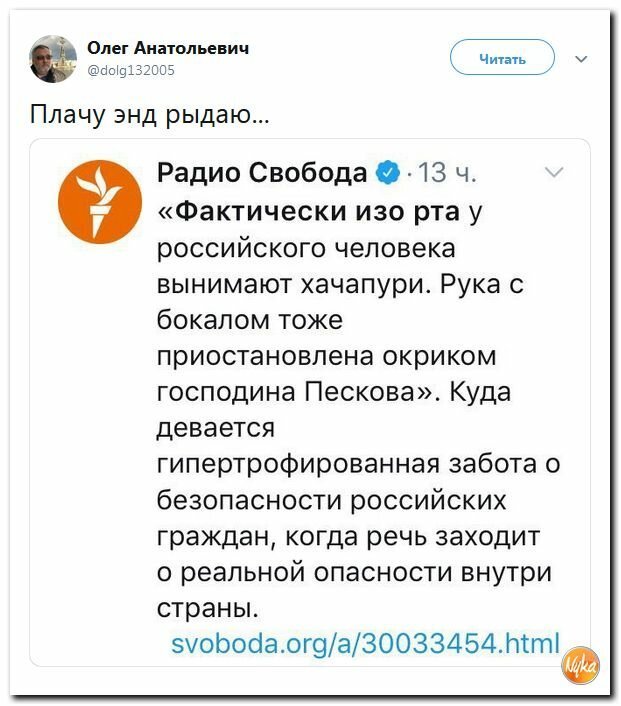Click the words гипертрофированная забота
The height and width of the screenshot is (706, 621).
coord(347,464)
